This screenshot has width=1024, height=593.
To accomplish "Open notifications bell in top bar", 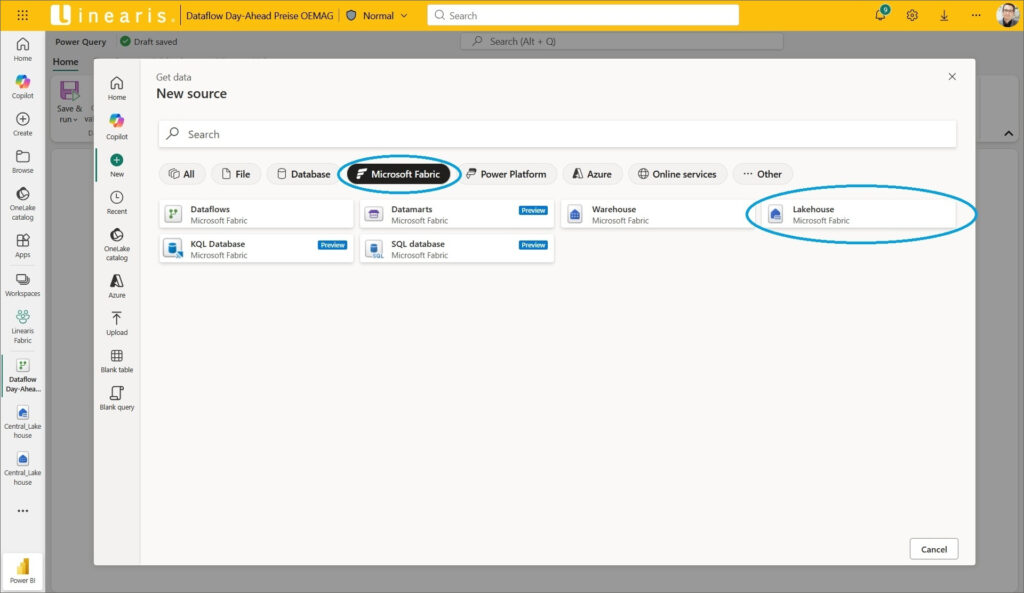I will tap(880, 16).
